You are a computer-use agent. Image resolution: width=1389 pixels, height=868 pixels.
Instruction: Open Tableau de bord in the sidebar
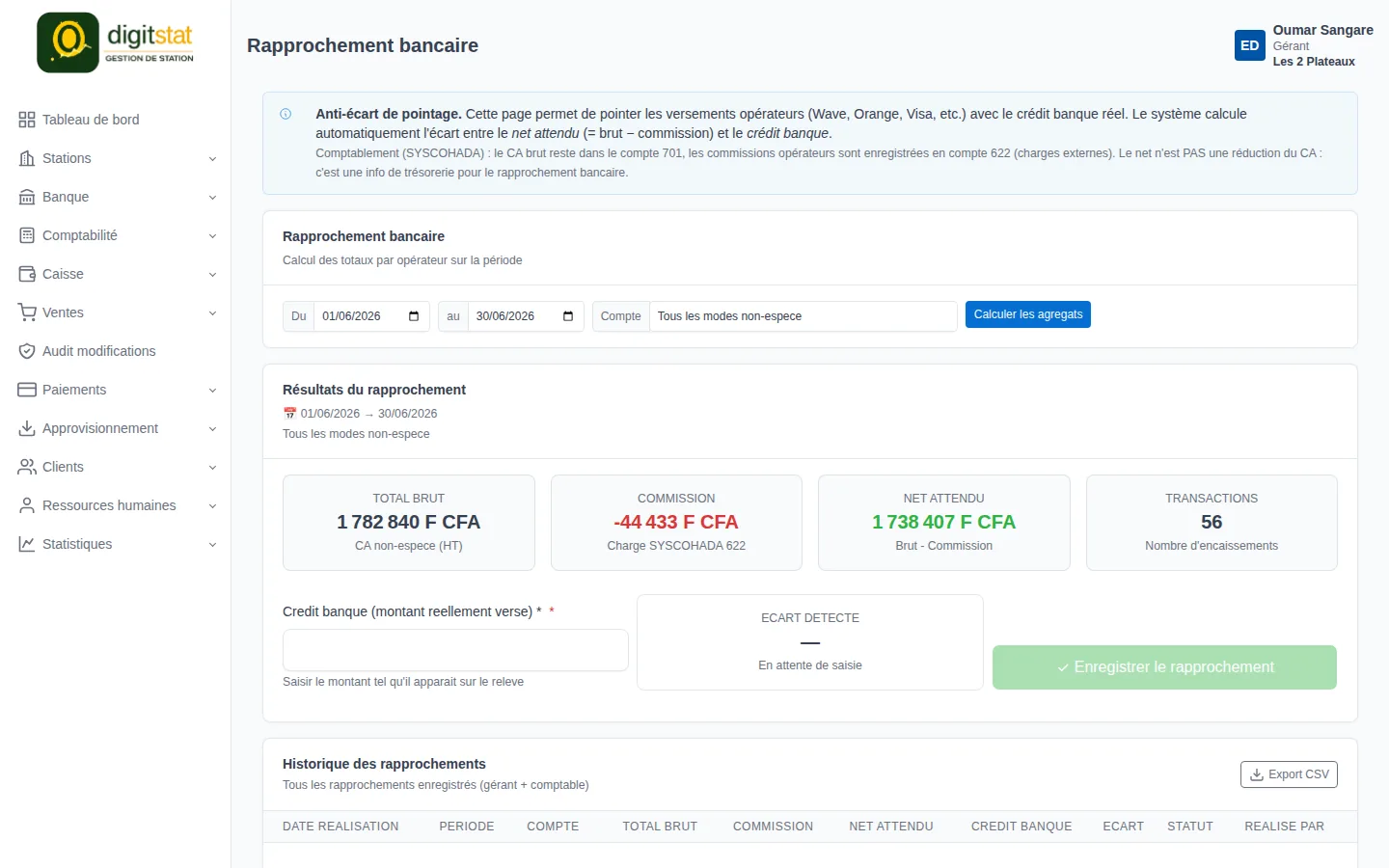tap(116, 120)
